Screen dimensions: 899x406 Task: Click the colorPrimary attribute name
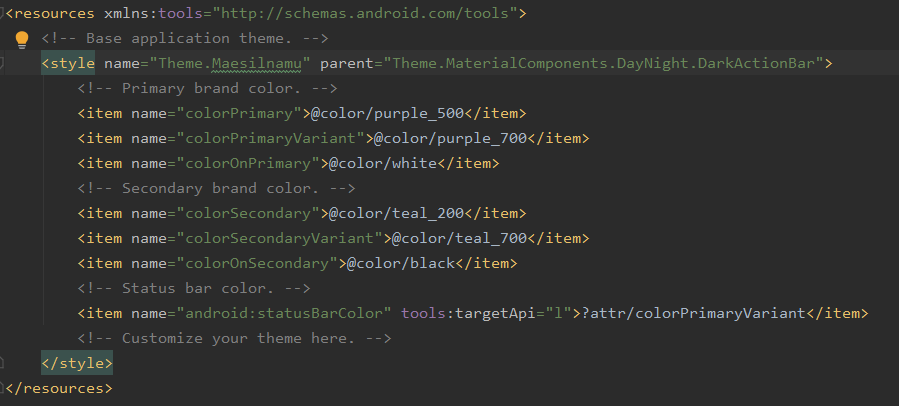click(239, 114)
